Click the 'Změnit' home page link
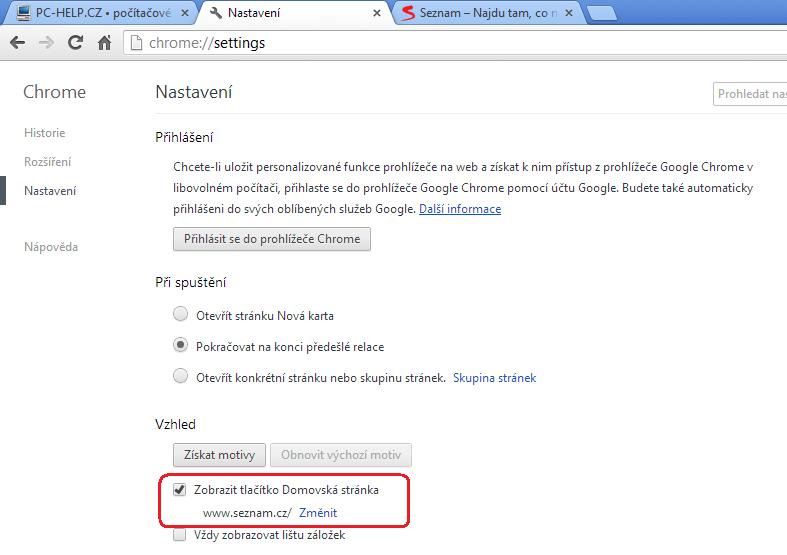This screenshot has height=555, width=787. (318, 512)
